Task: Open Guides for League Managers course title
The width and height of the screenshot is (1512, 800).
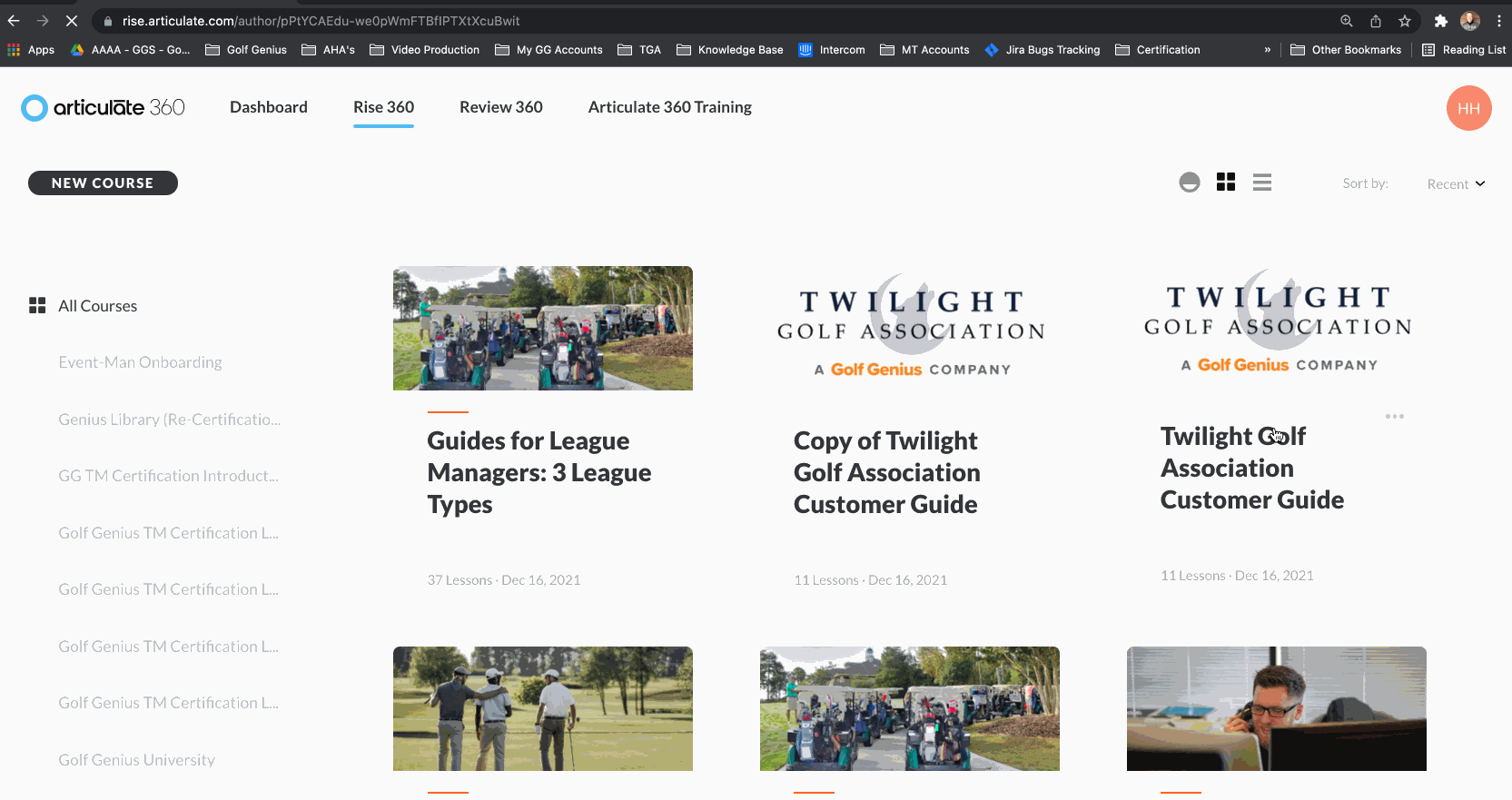Action: pyautogui.click(x=539, y=472)
